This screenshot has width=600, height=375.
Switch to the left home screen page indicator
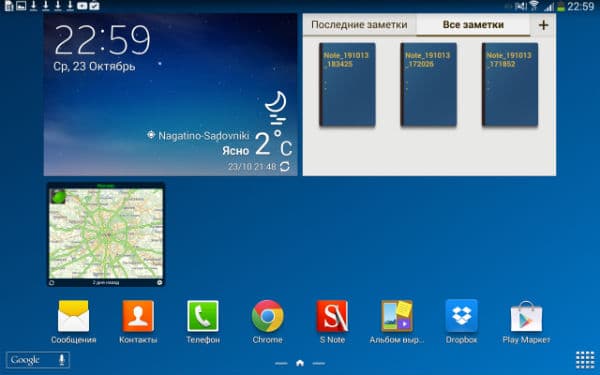click(x=281, y=364)
